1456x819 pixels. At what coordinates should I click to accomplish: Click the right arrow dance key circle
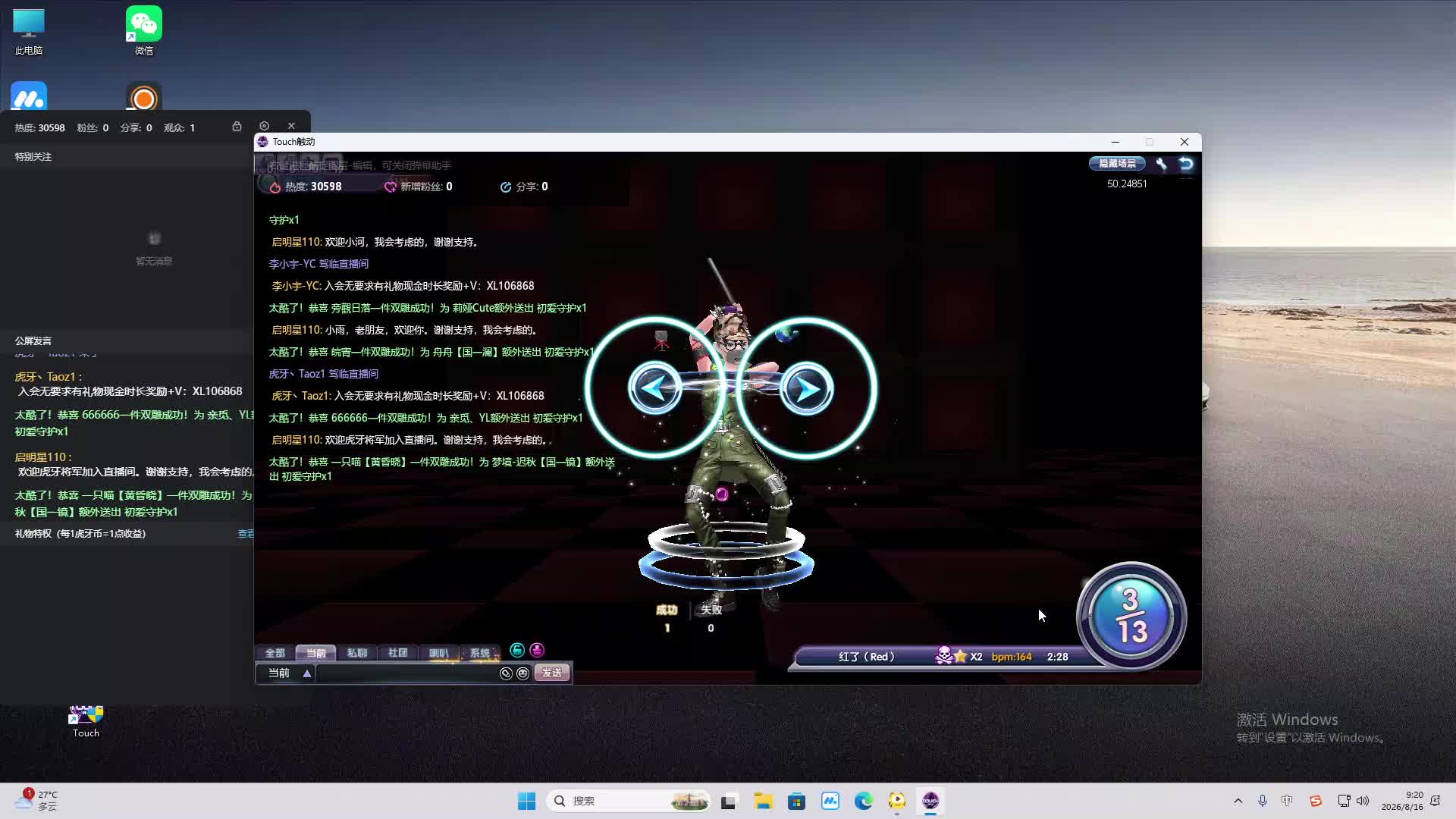807,388
